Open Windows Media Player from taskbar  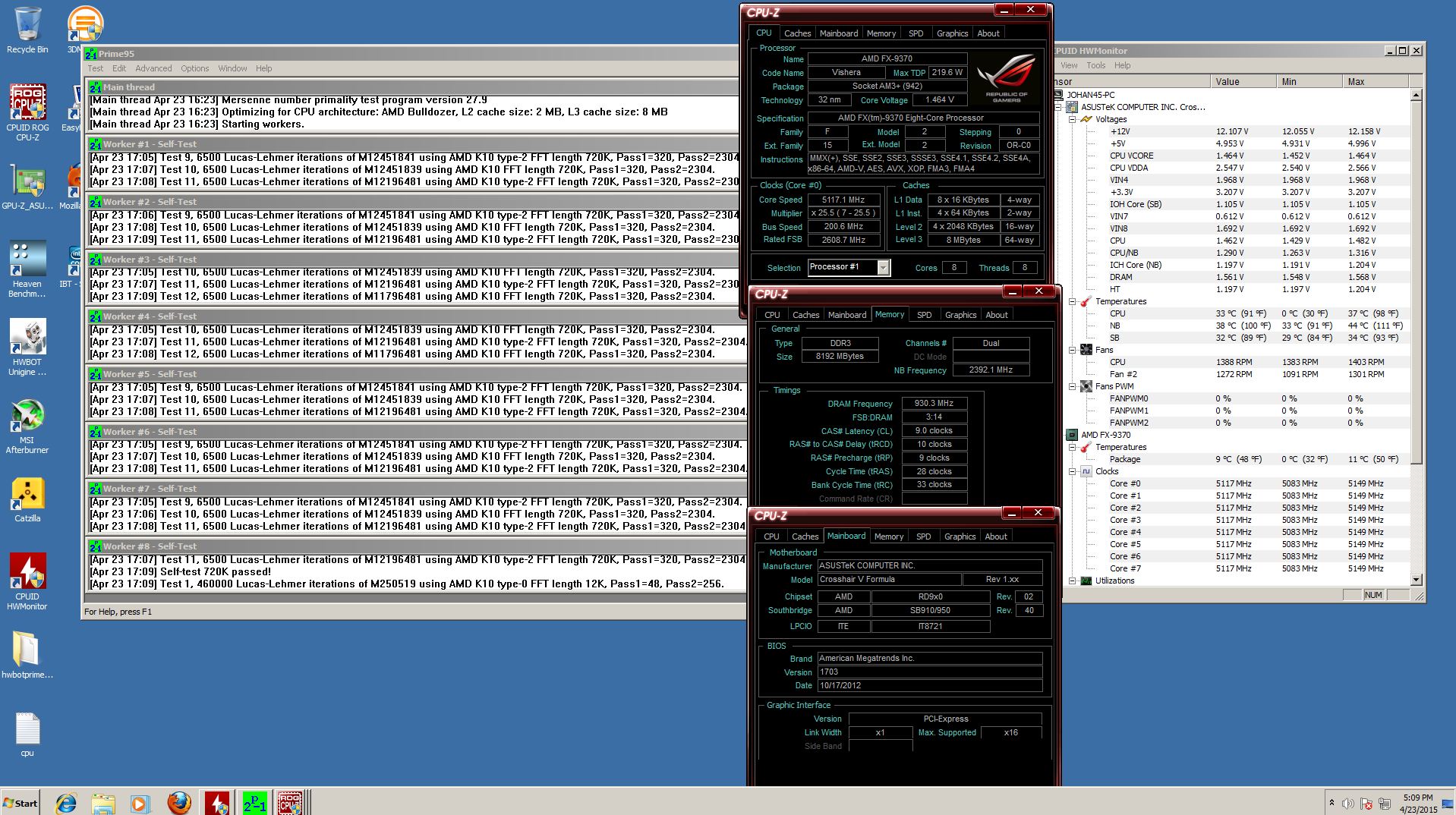pyautogui.click(x=140, y=802)
